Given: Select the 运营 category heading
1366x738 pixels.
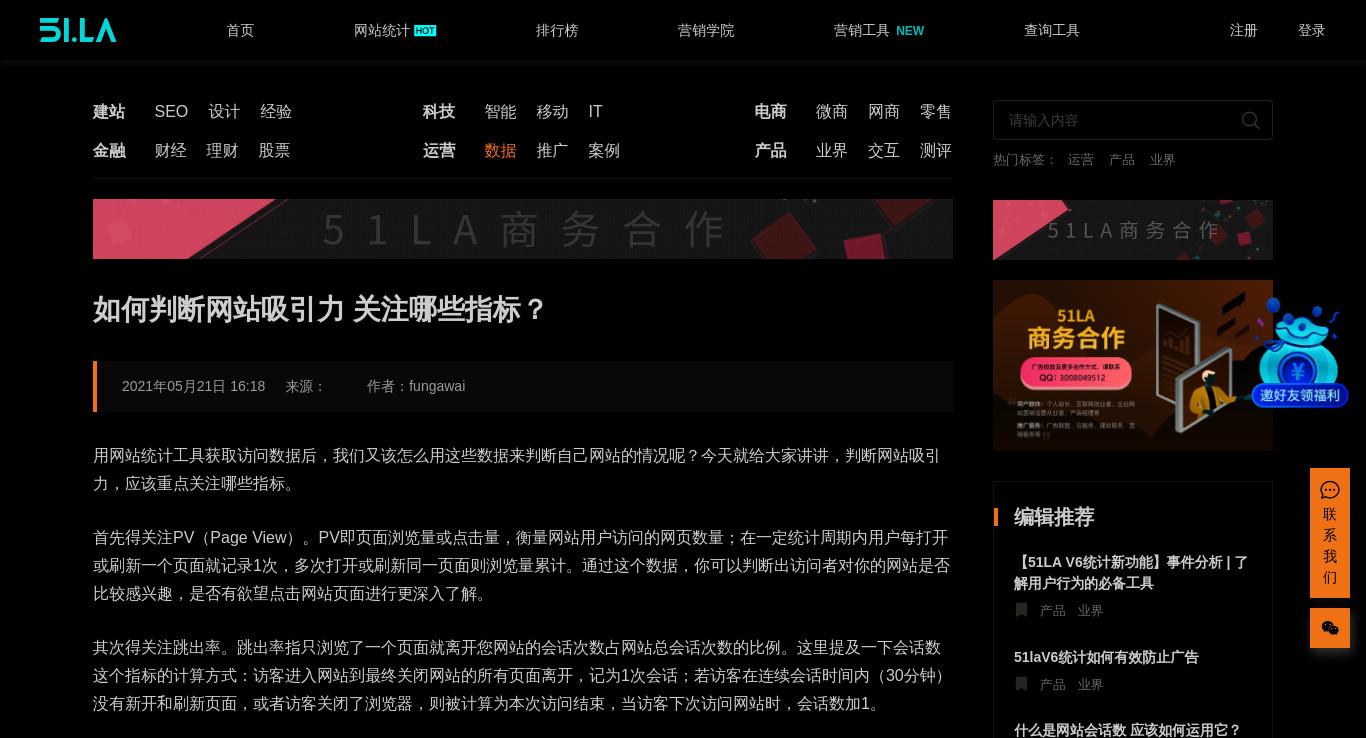Looking at the screenshot, I should tap(439, 151).
